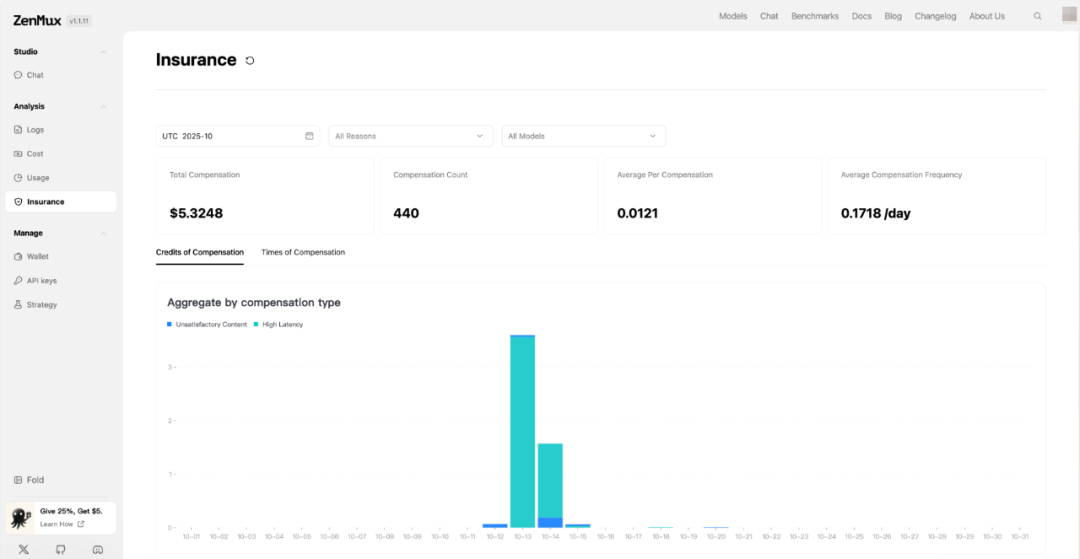Open the All Models dropdown

[583, 136]
